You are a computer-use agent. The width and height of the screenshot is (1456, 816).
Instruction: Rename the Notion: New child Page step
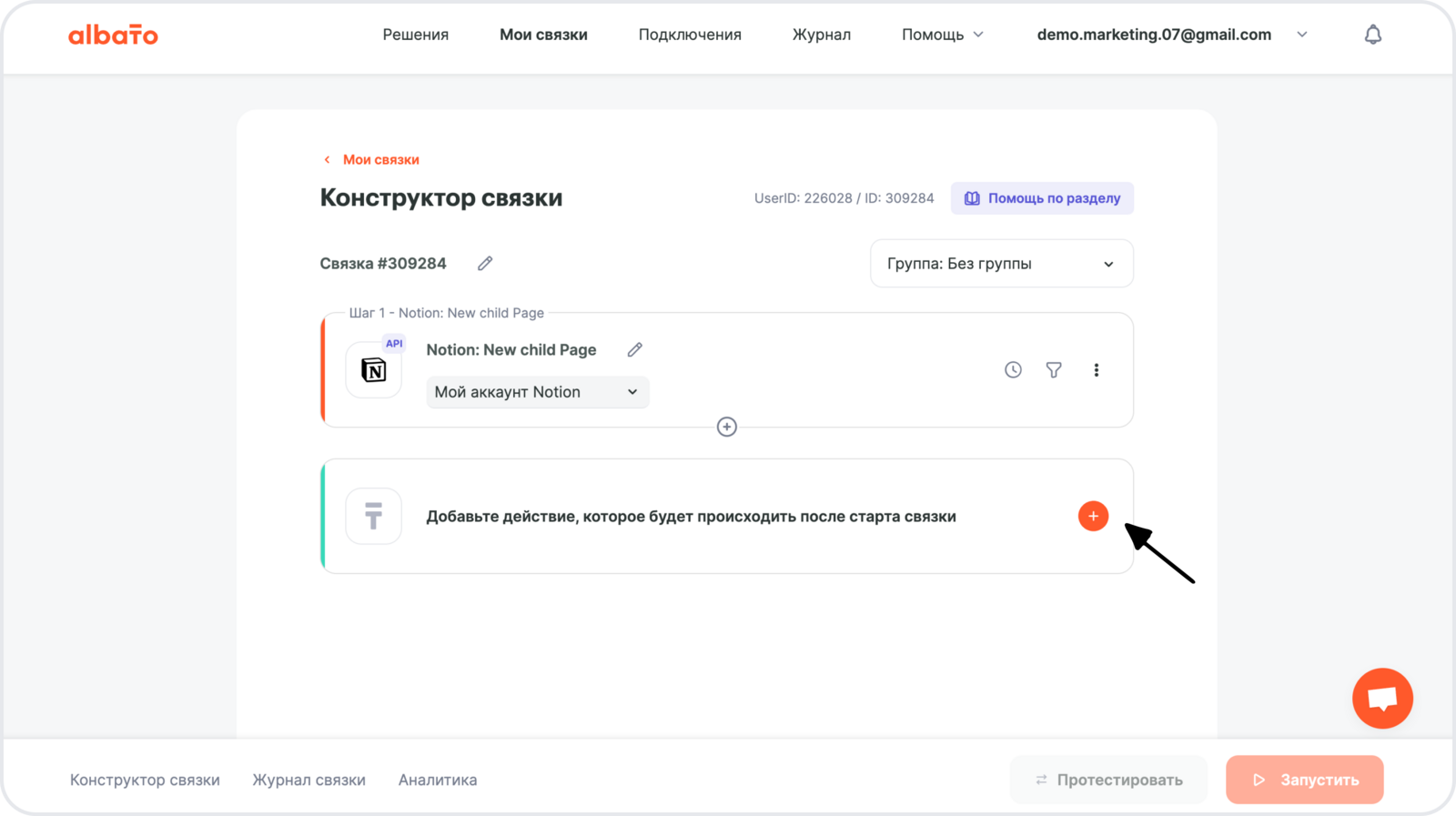point(634,350)
